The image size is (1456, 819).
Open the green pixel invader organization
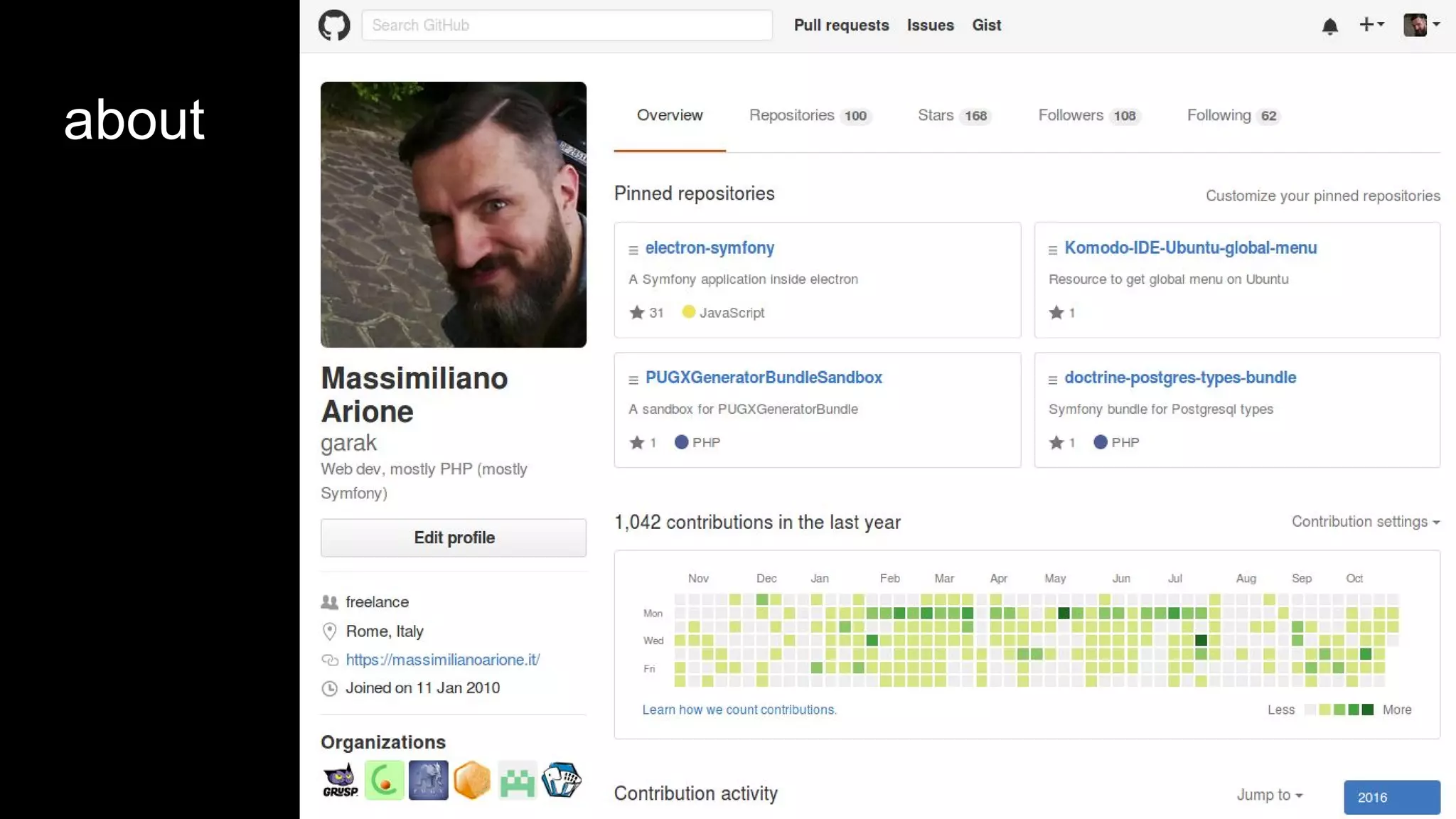tap(517, 781)
